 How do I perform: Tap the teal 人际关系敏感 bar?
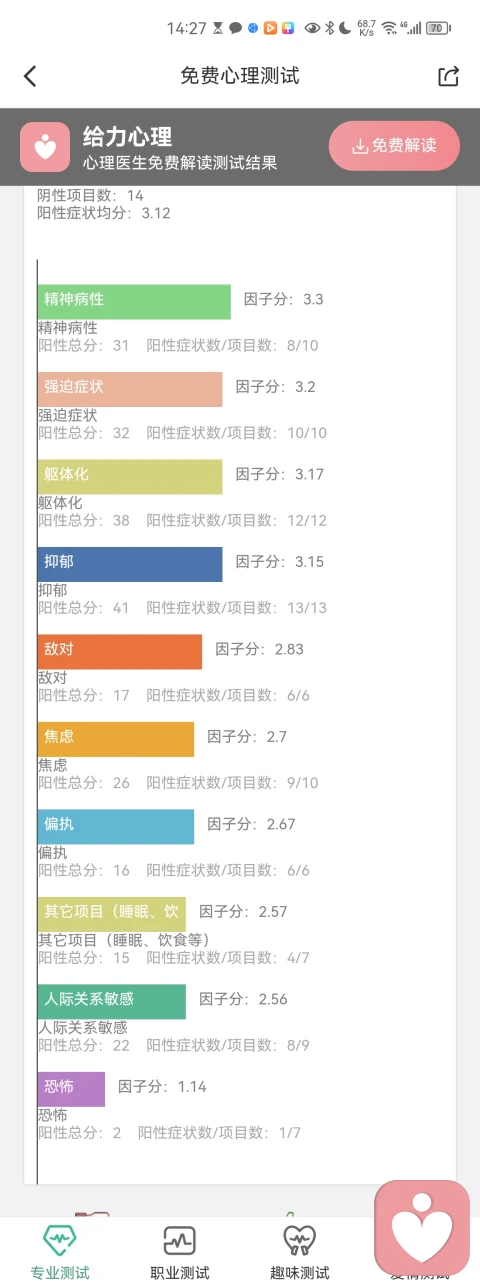pos(112,1002)
